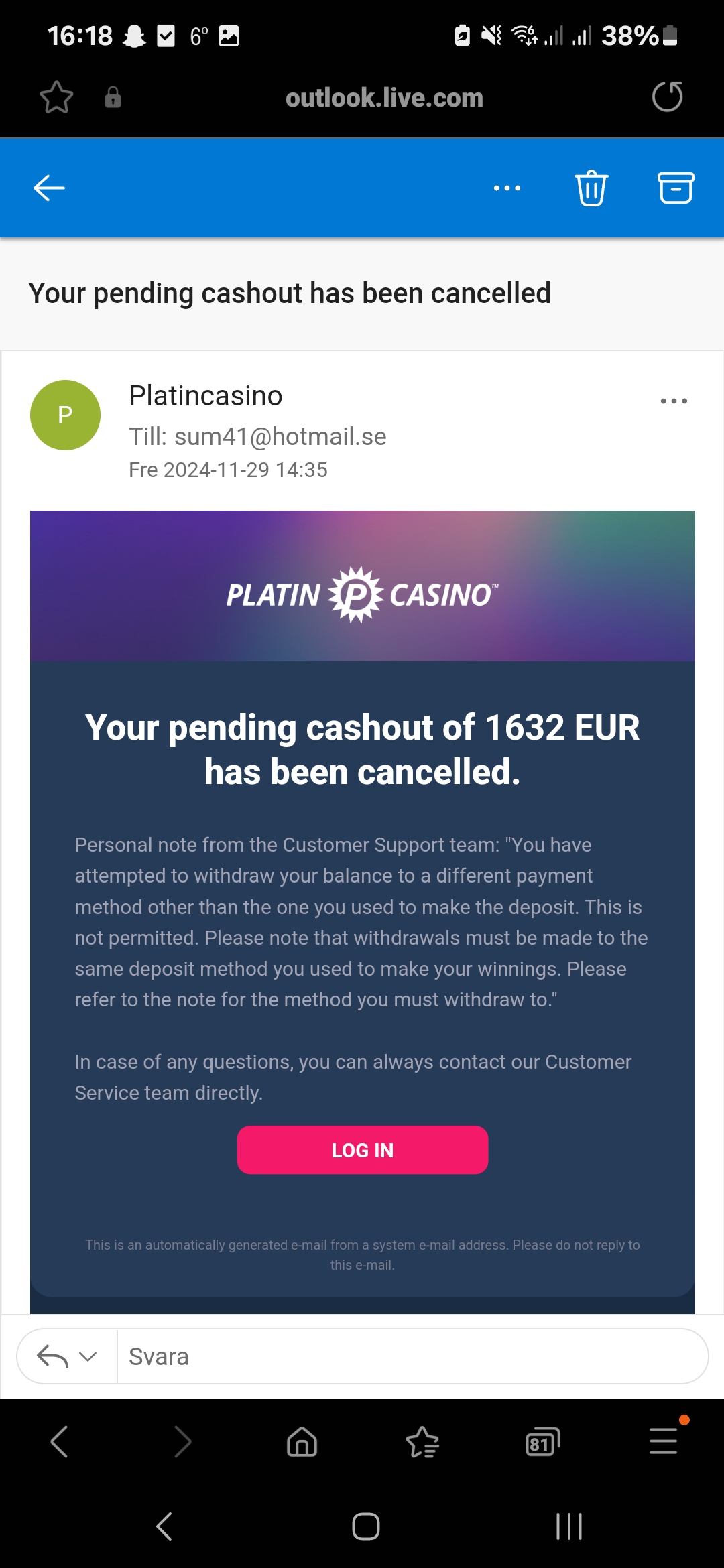Delete this email with trash icon
Screen dimensions: 724x1568
(591, 188)
